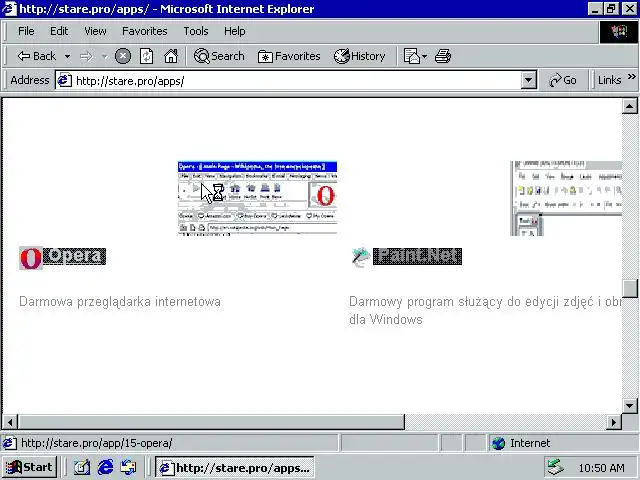Click the Forward arrow button
Image resolution: width=640 pixels, height=480 pixels.
click(86, 56)
